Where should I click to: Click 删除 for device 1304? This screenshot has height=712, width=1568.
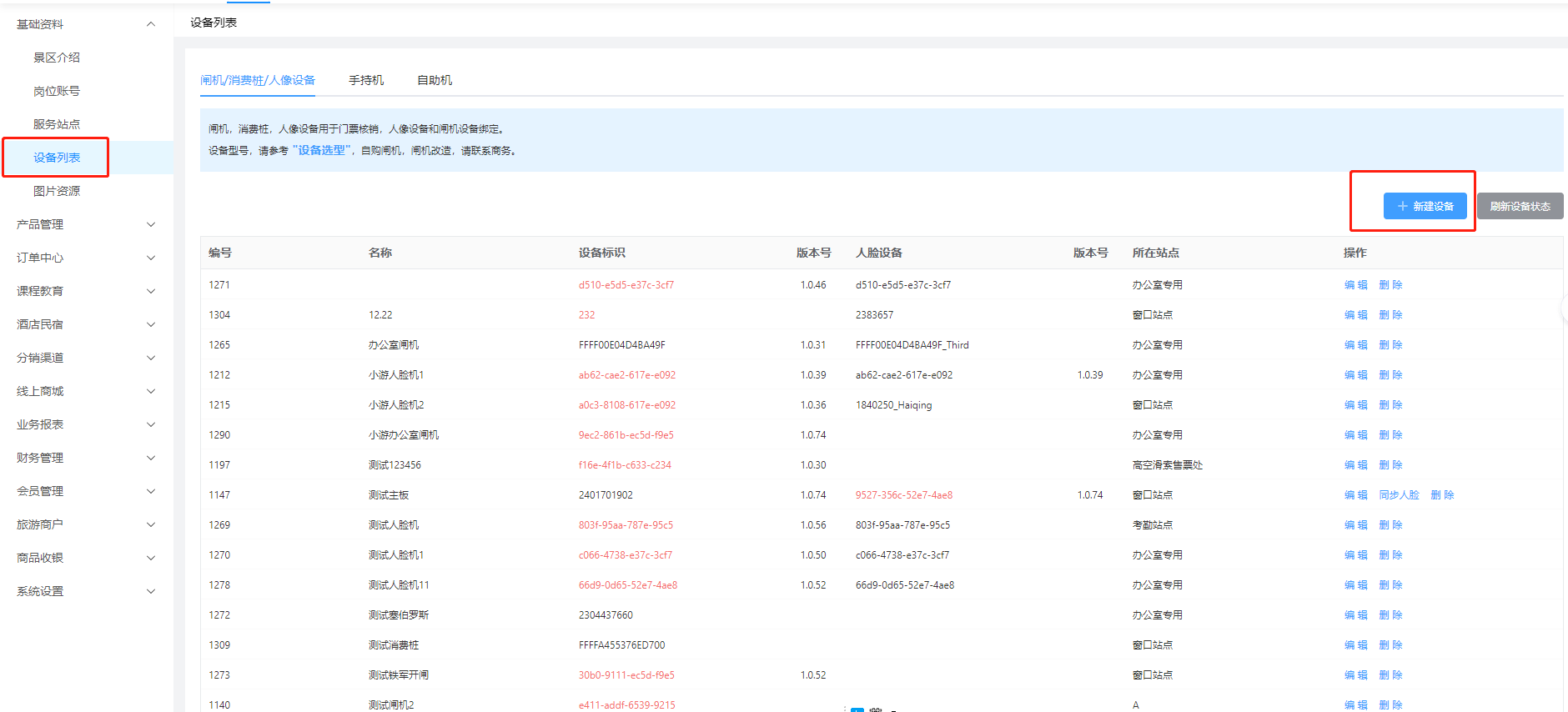(1390, 315)
